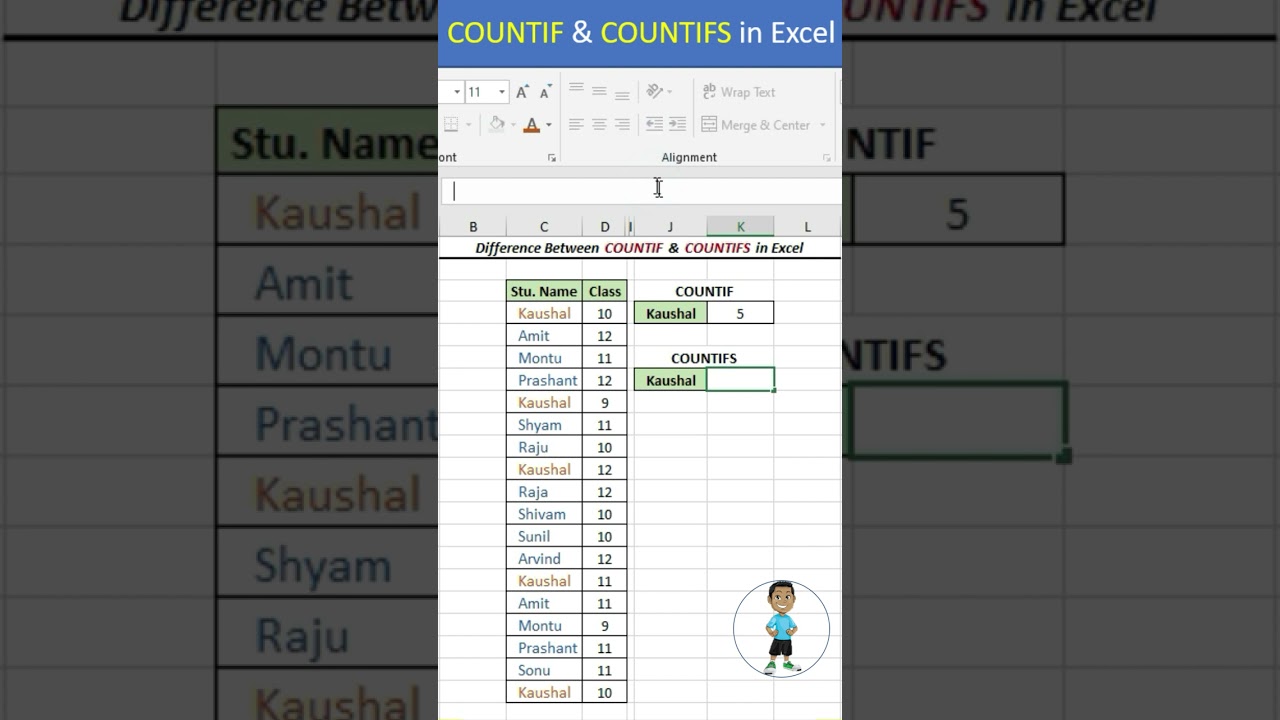The width and height of the screenshot is (1280, 720).
Task: Click inside the formula bar
Action: 640,191
